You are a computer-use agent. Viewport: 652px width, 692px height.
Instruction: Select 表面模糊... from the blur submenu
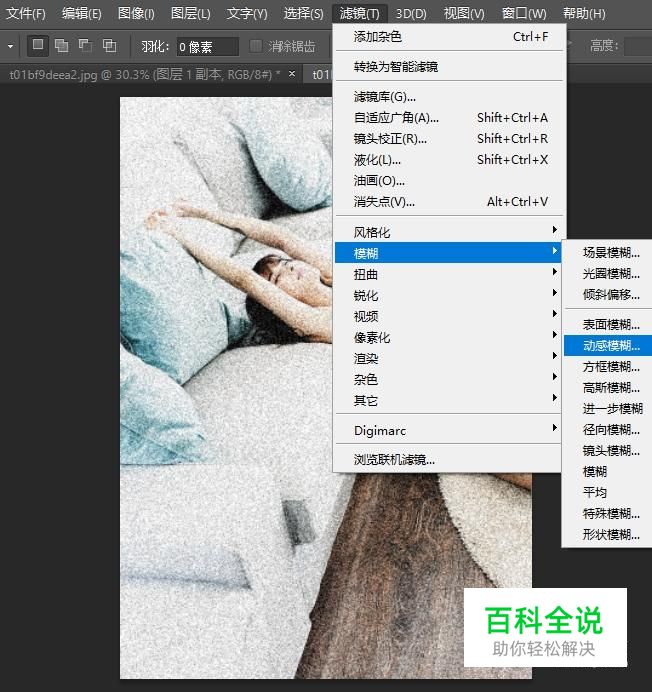pyautogui.click(x=608, y=325)
